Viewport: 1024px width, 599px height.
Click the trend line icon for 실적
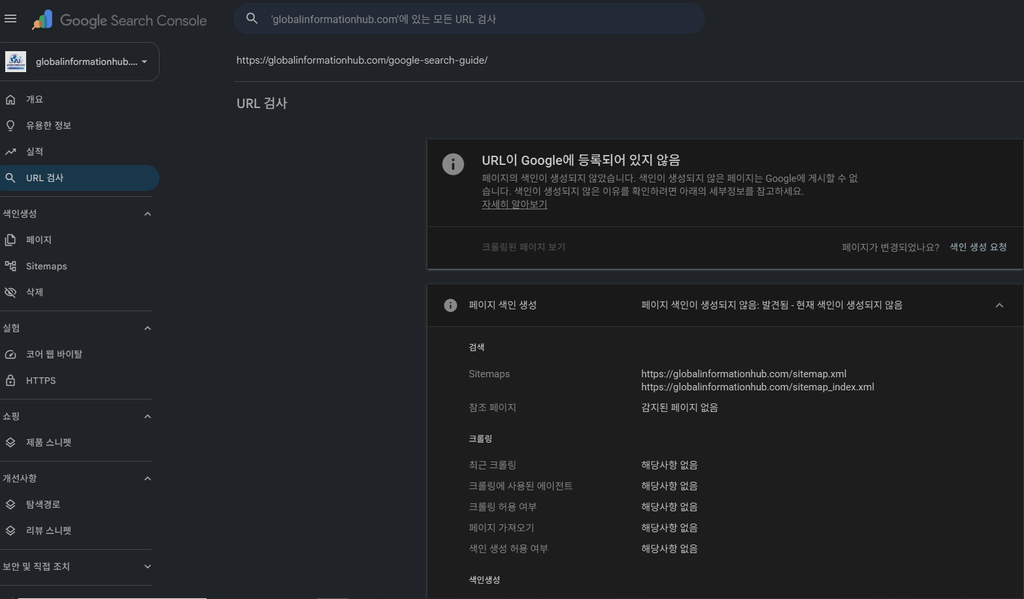click(10, 152)
